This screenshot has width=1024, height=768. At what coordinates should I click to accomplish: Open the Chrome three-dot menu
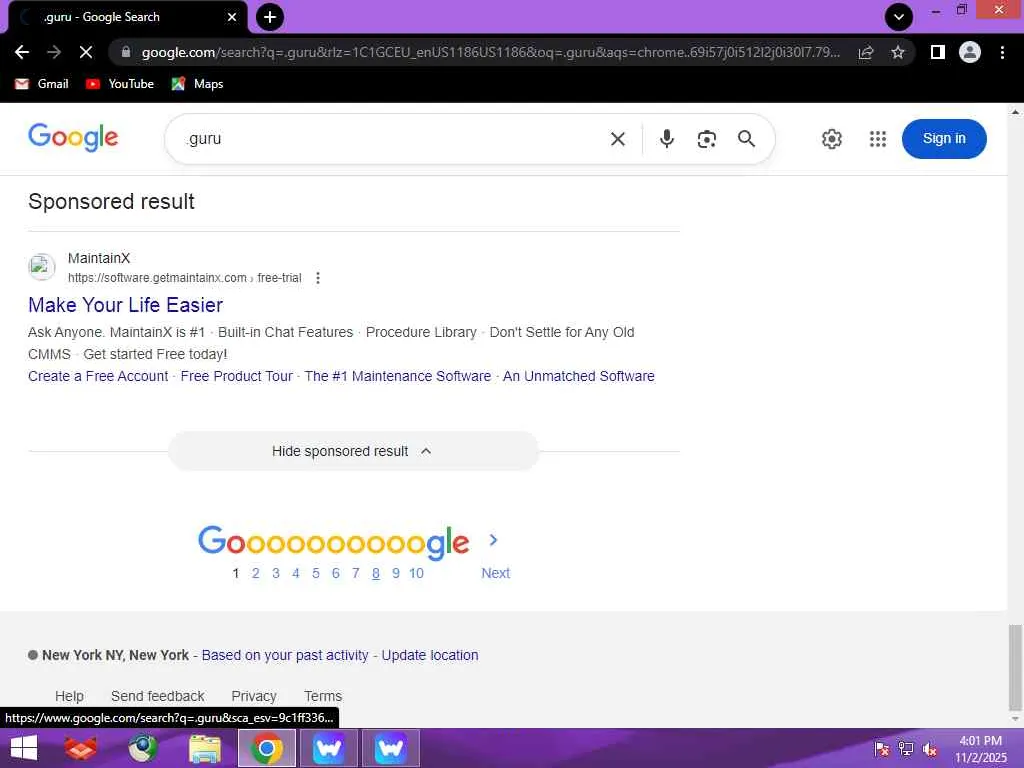(x=1002, y=52)
